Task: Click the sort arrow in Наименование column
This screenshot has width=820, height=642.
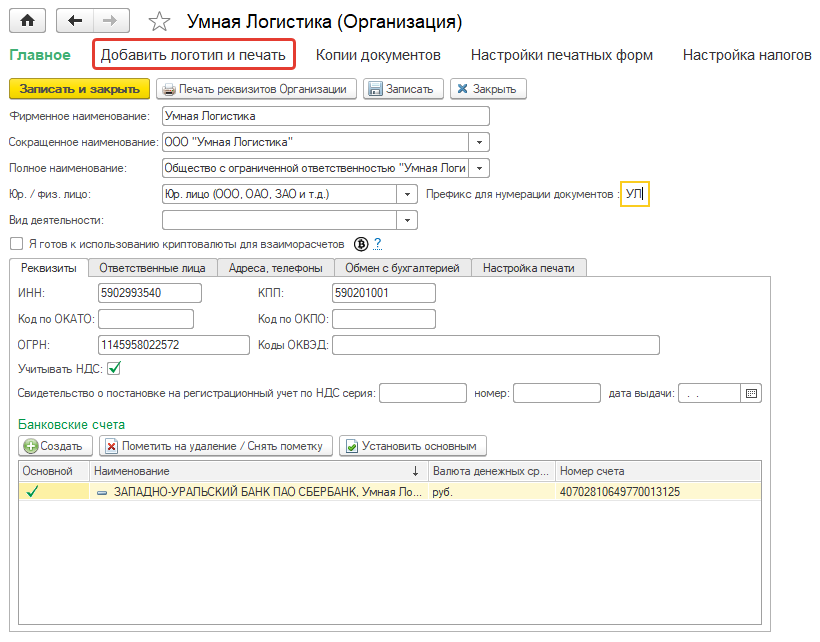Action: [415, 471]
